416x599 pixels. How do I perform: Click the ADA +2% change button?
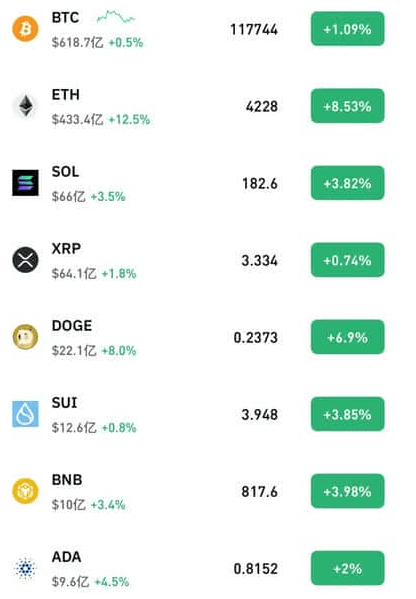(x=348, y=568)
